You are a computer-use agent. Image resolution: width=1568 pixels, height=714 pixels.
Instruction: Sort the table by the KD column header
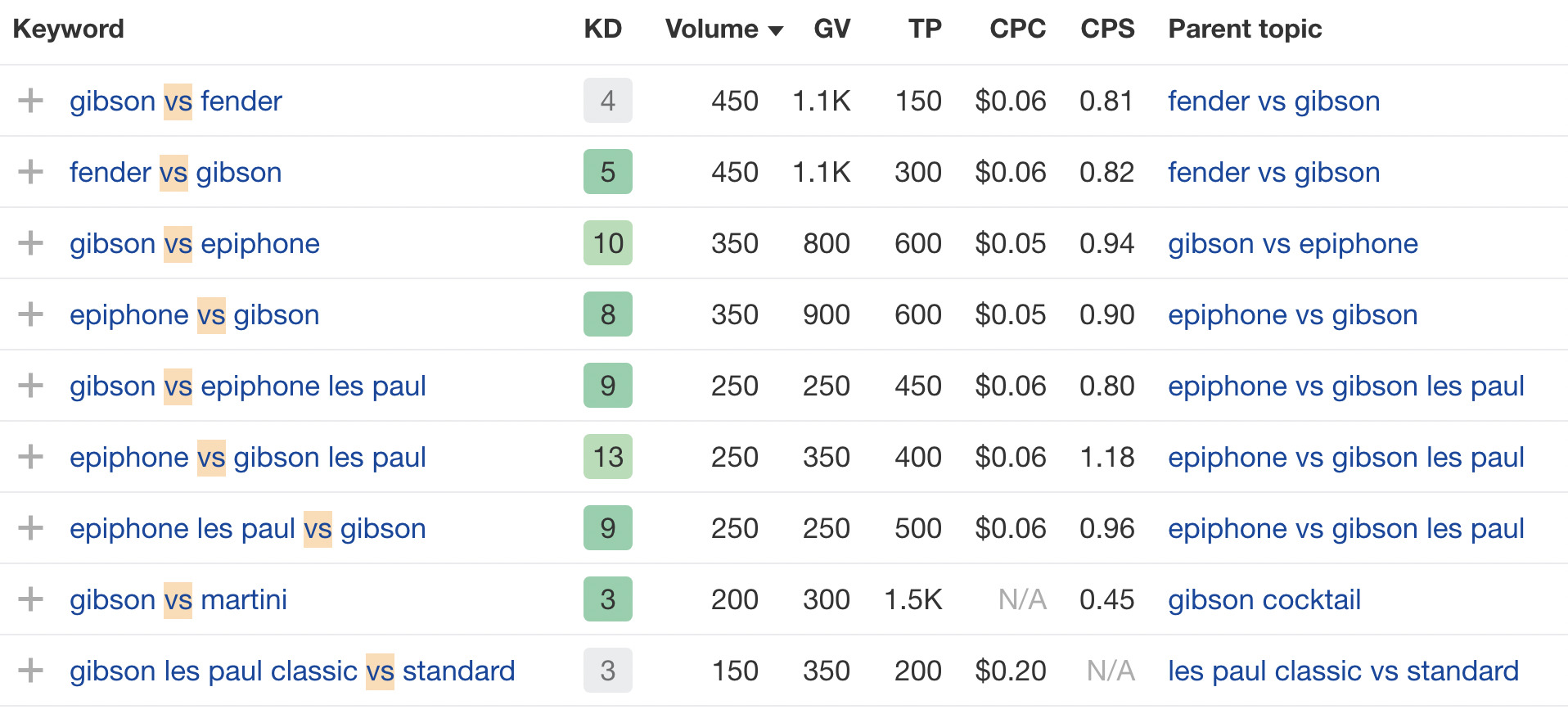click(x=604, y=29)
